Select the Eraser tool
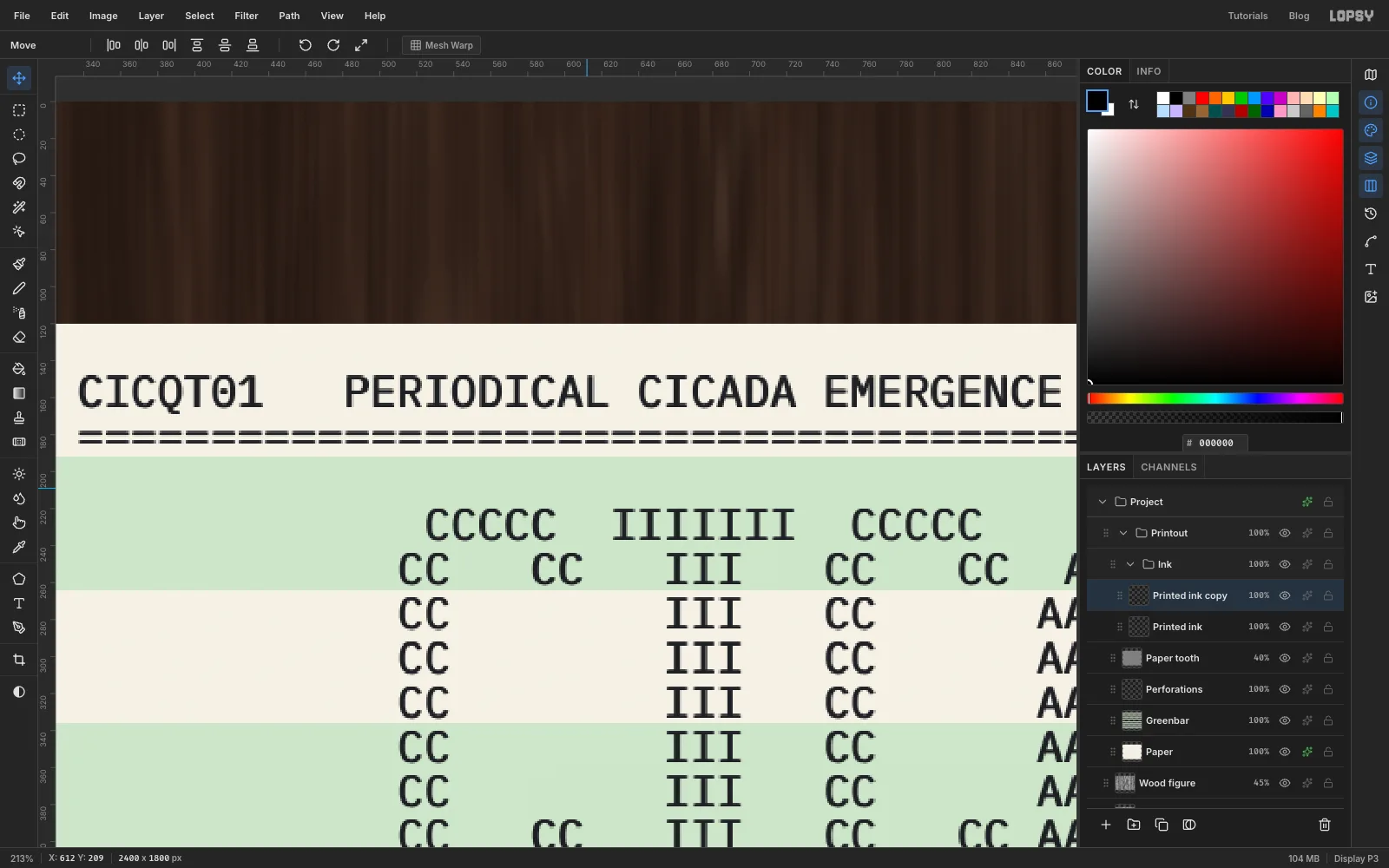Screen dimensions: 1389x868 point(19,337)
